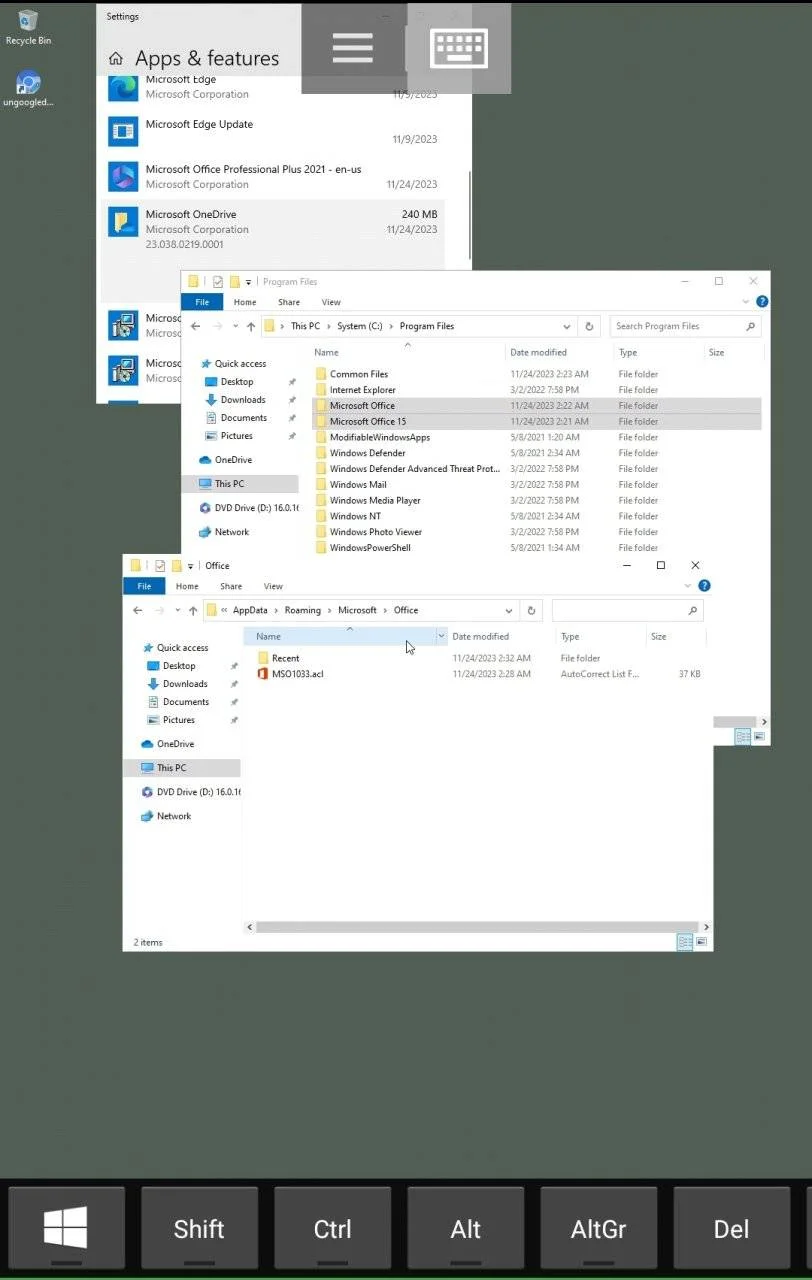This screenshot has width=812, height=1280.
Task: Toggle the AltGr modifier key
Action: 598,1228
